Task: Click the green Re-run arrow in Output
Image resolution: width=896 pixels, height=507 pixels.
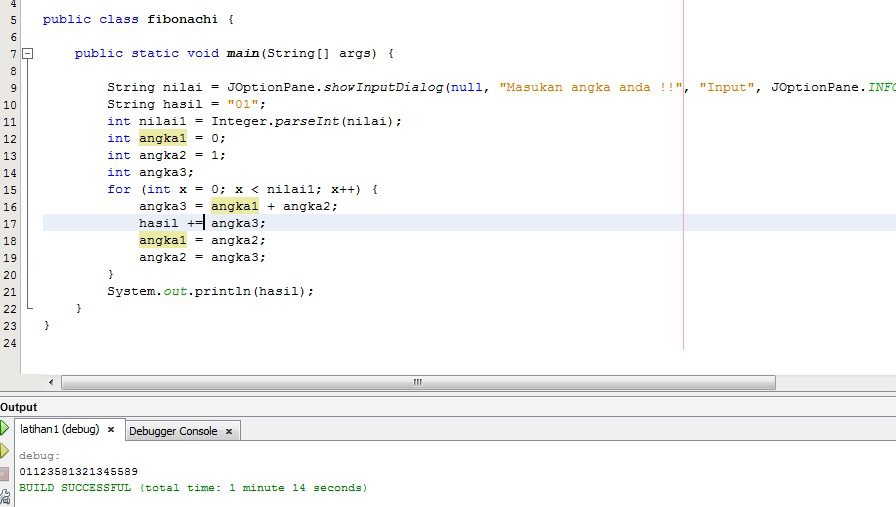Action: [x=4, y=428]
